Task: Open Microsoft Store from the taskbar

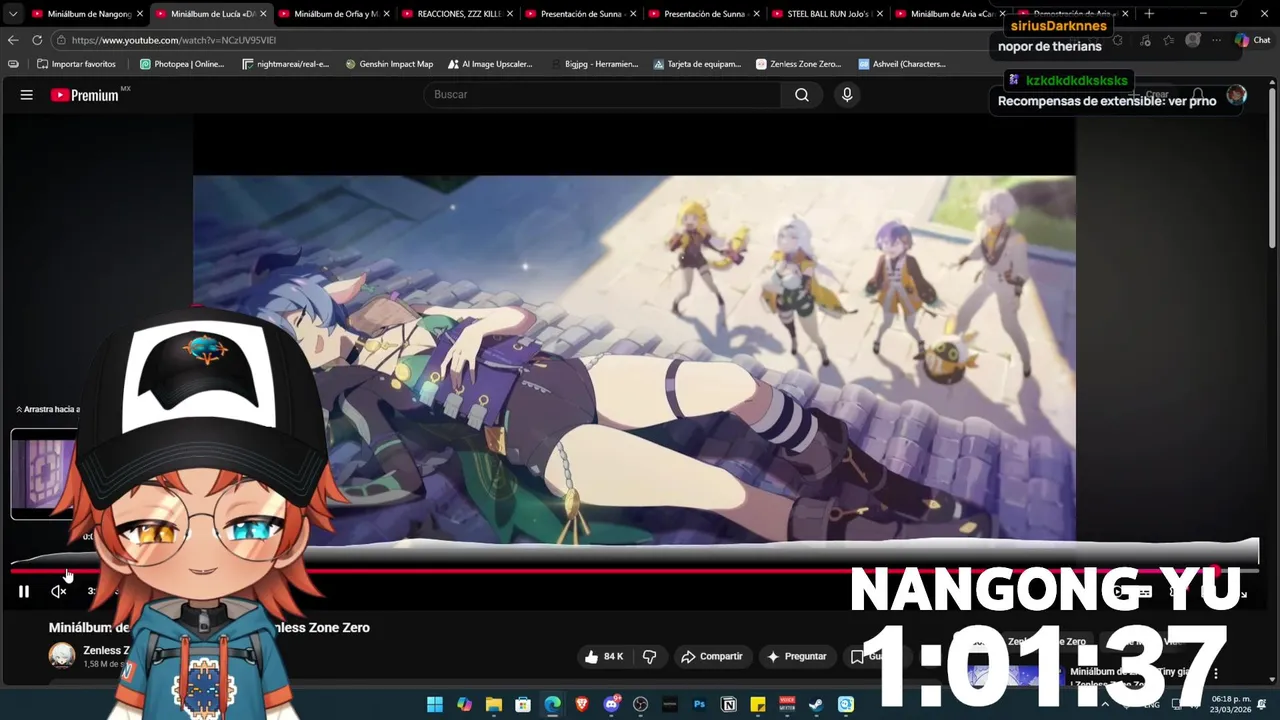Action: click(523, 704)
